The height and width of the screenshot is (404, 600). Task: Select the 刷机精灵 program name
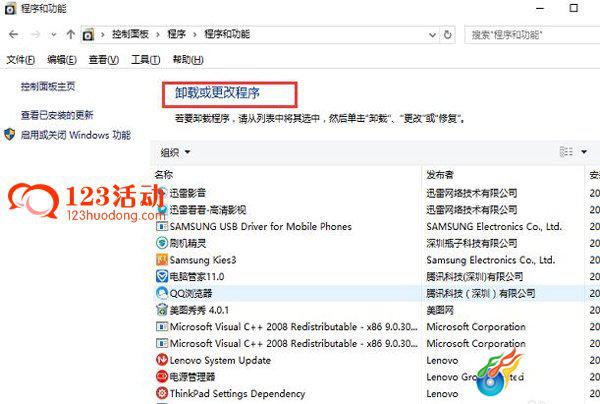(188, 243)
